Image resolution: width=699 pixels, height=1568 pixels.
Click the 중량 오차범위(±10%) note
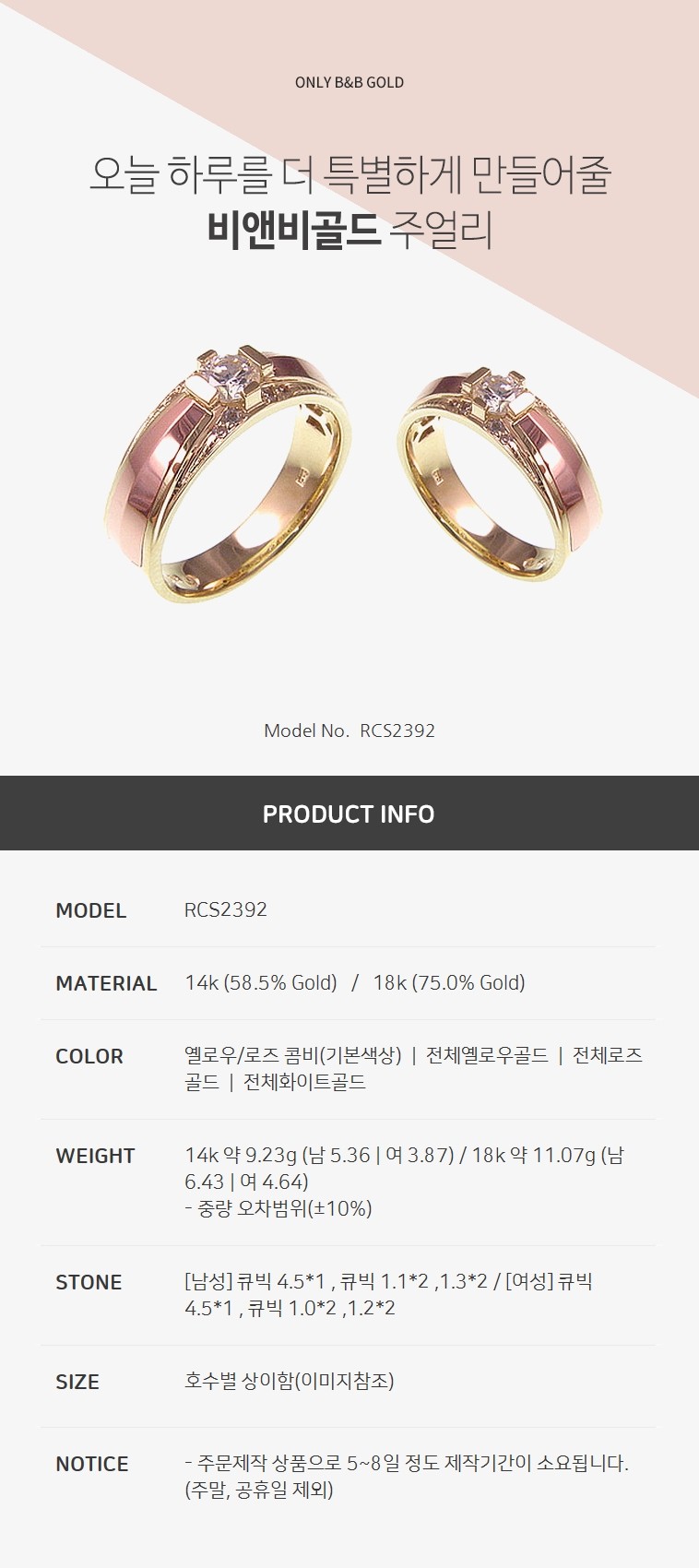pyautogui.click(x=278, y=1208)
